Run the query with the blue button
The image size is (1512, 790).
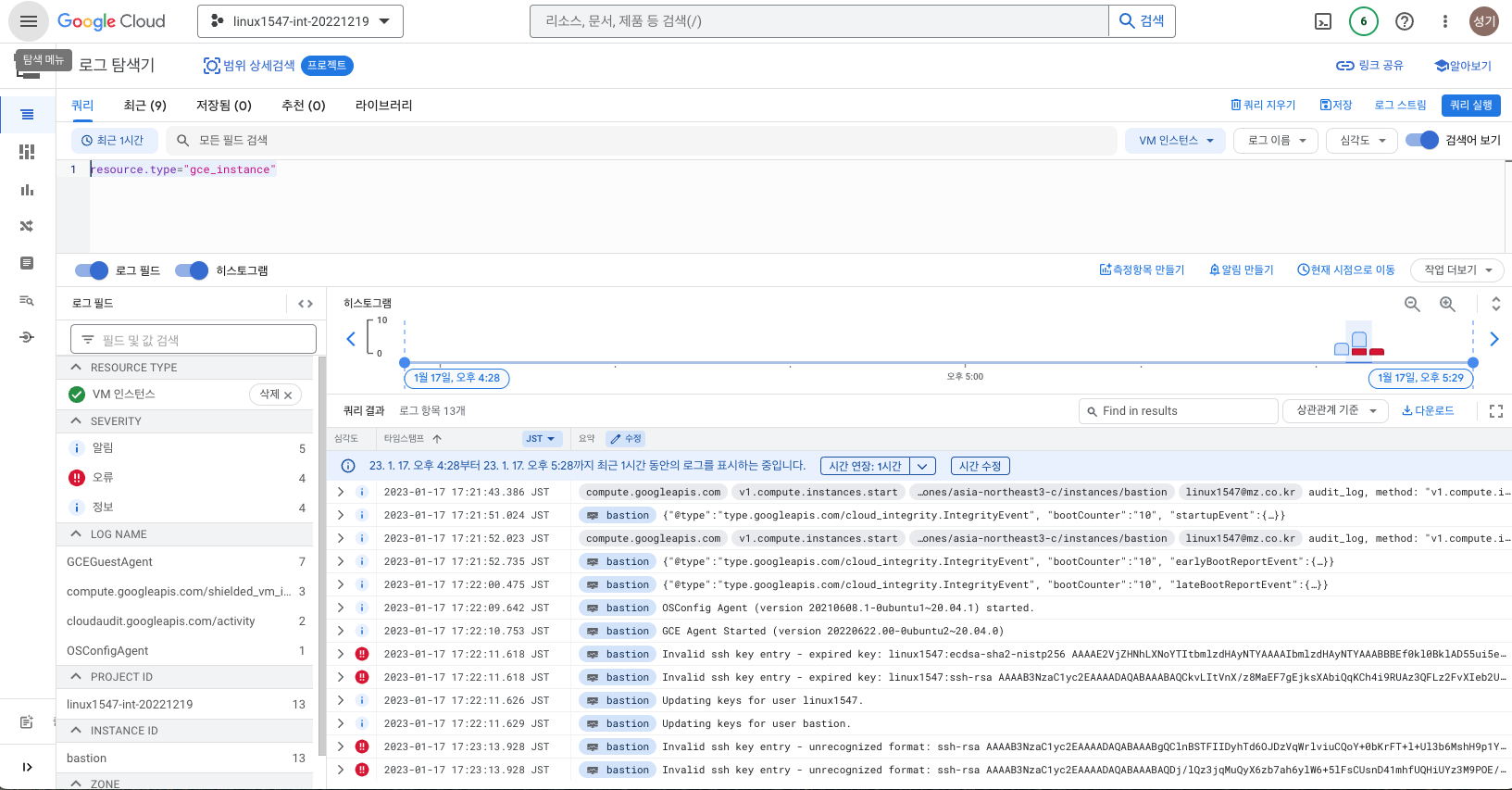(x=1471, y=106)
